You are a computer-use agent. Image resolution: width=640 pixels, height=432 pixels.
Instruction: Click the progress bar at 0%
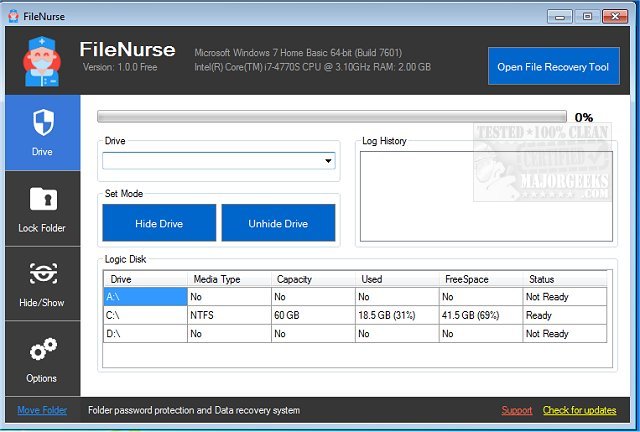coord(332,116)
